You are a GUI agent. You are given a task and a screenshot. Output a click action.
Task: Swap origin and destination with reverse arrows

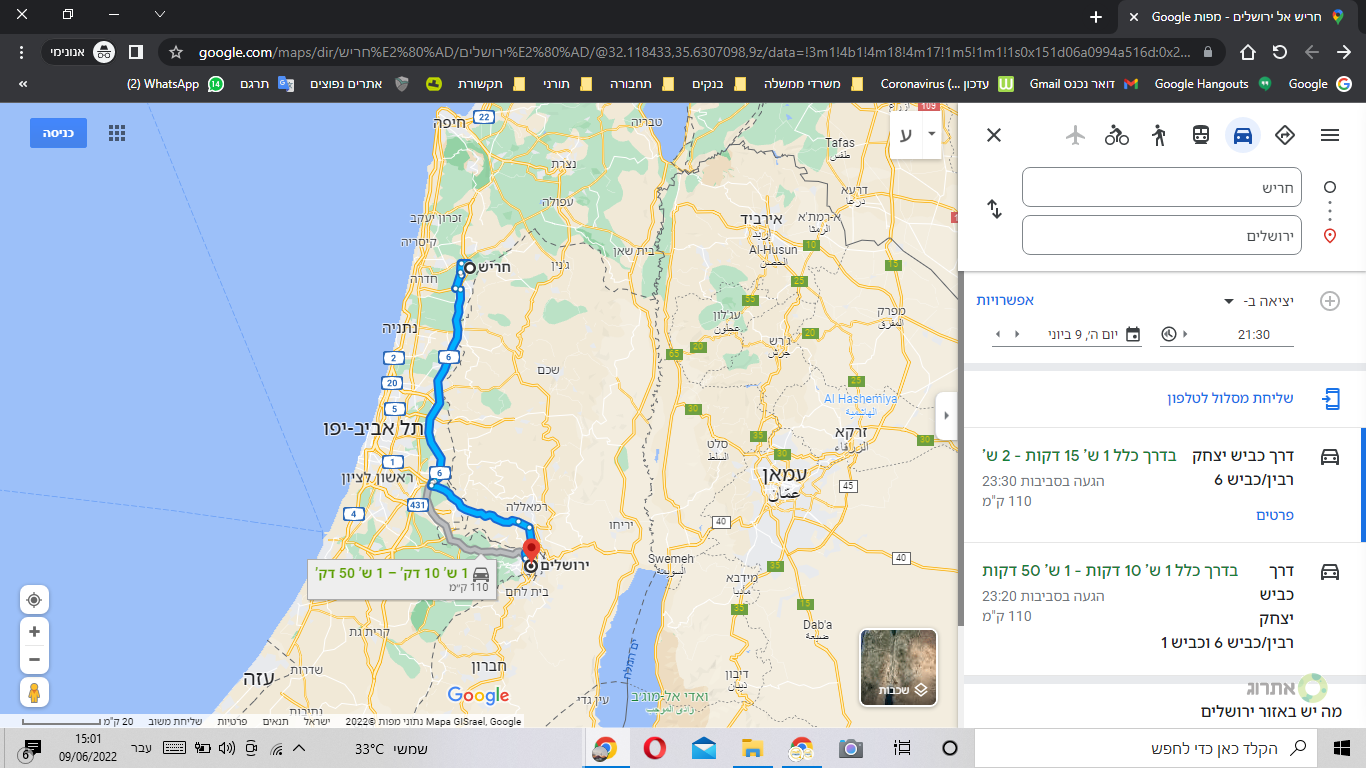click(x=994, y=209)
